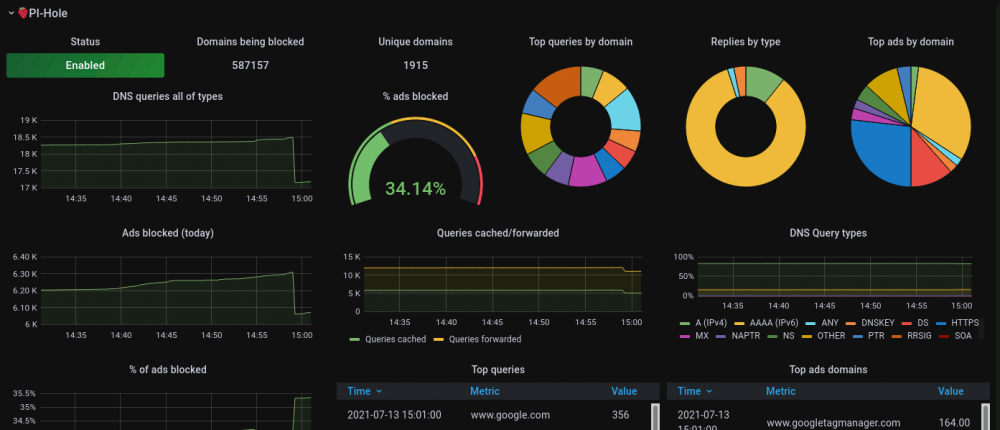Click light blue slice in Top queries donut
The image size is (1000, 430).
coord(624,111)
